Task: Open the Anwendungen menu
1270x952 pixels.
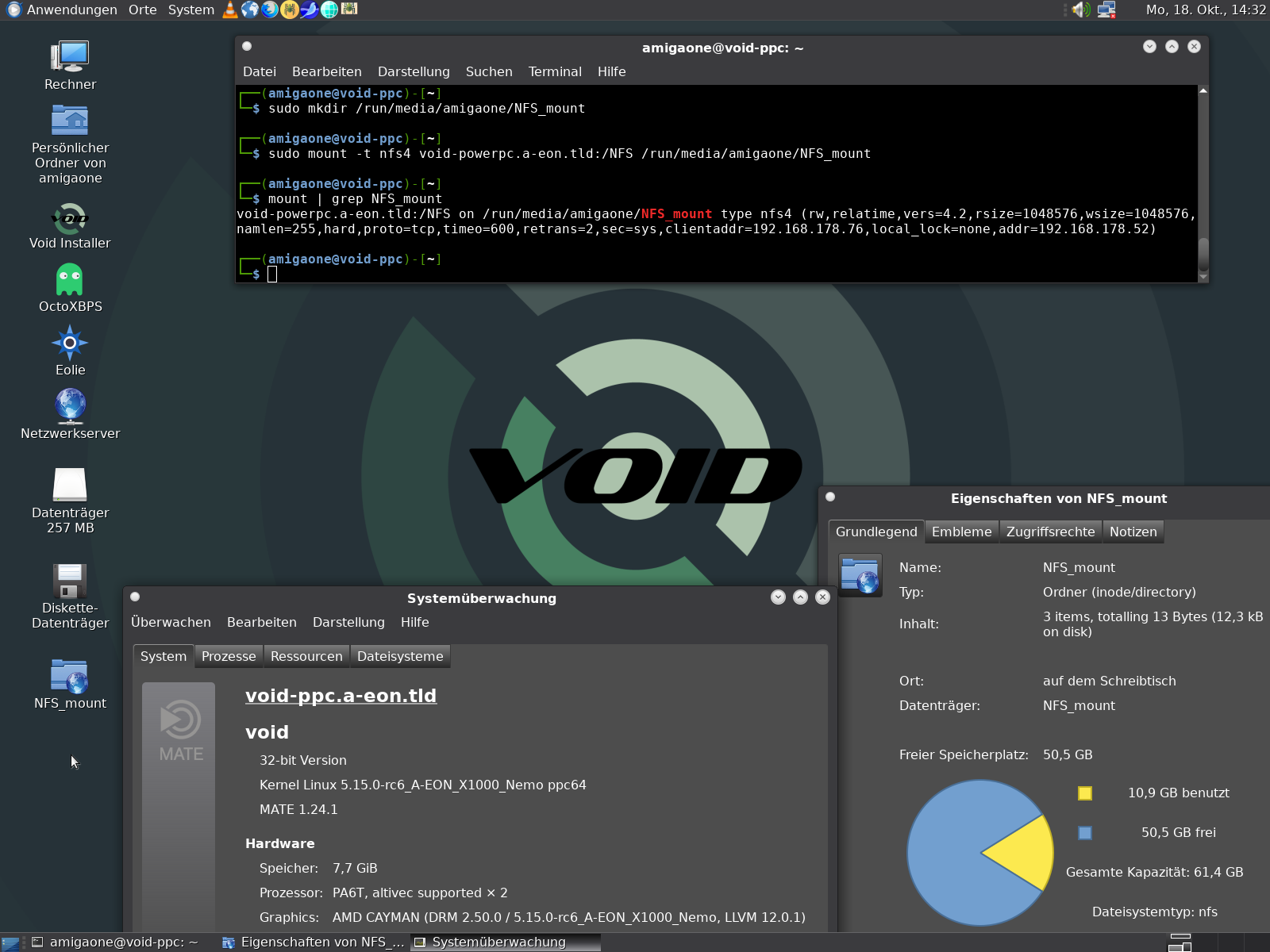Action: click(71, 10)
